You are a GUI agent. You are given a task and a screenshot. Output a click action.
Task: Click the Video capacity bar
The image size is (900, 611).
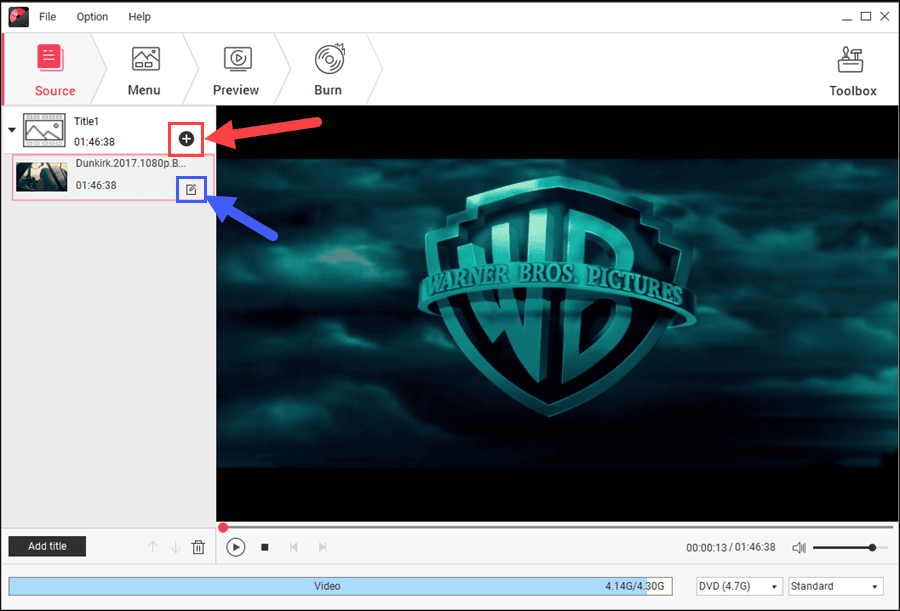click(340, 586)
